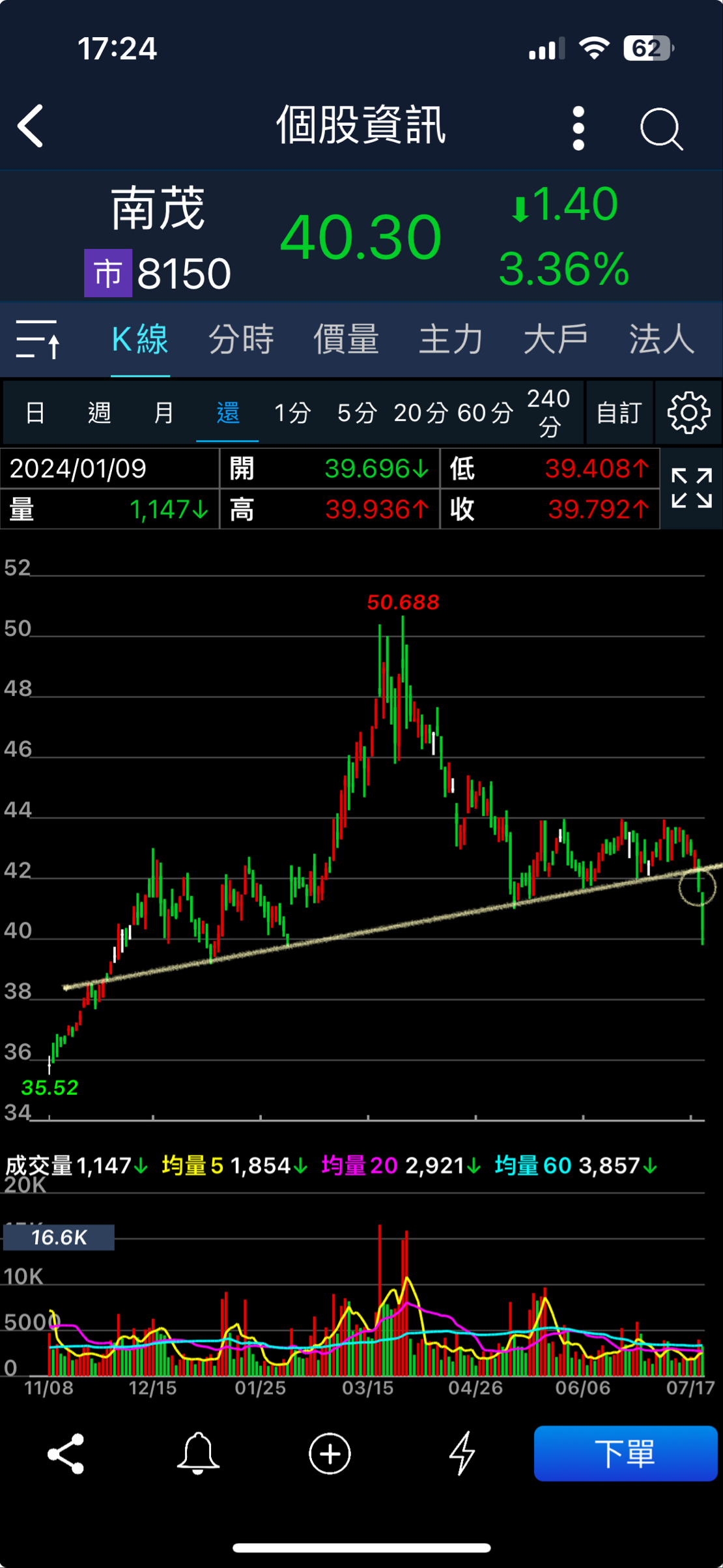The width and height of the screenshot is (723, 1568).
Task: Open price alert bell icon
Action: (198, 1453)
